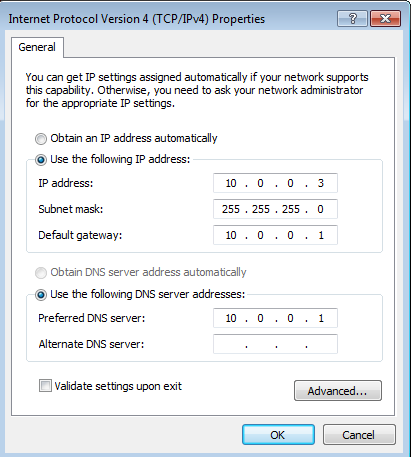Cancel the dialog changes
Image resolution: width=411 pixels, height=457 pixels.
coord(359,435)
